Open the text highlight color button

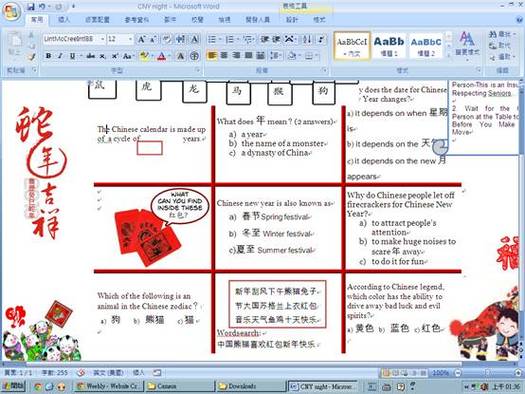[x=144, y=56]
